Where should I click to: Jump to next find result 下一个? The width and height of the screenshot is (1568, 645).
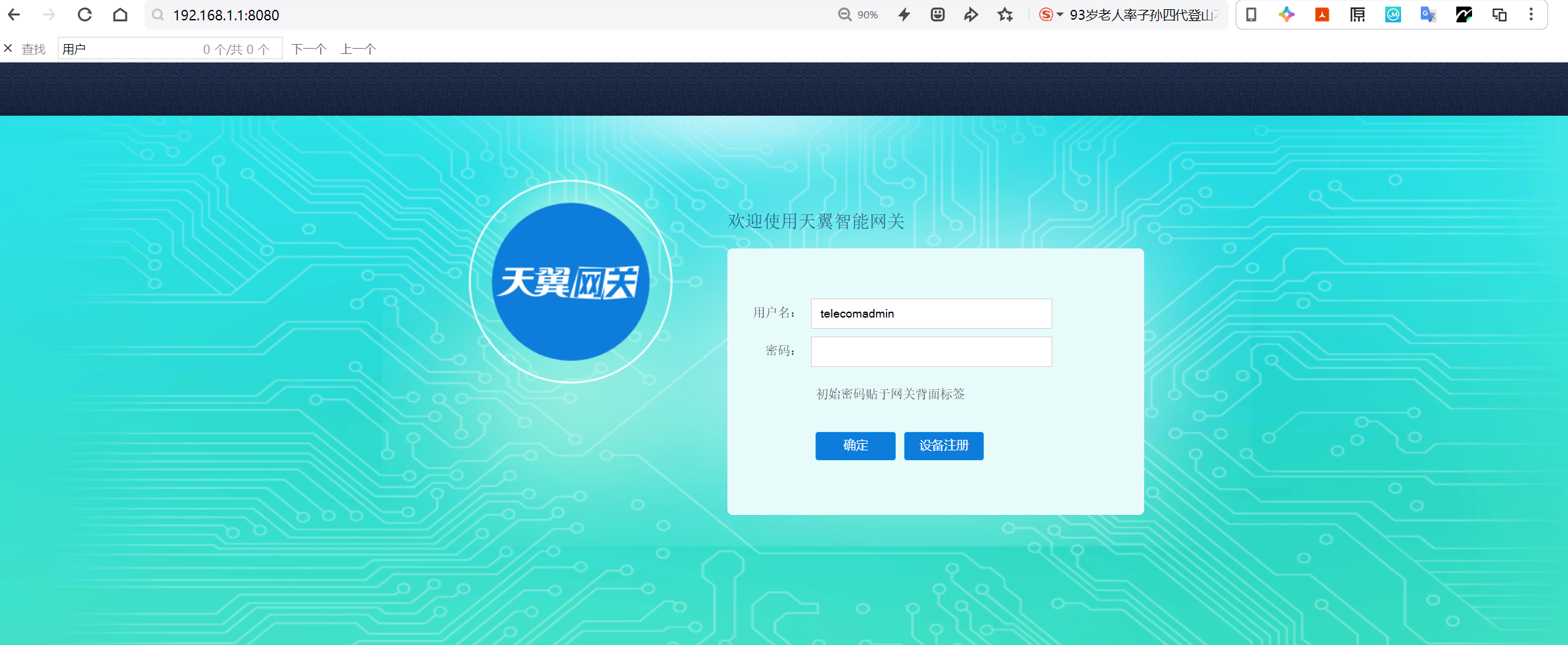pos(309,49)
